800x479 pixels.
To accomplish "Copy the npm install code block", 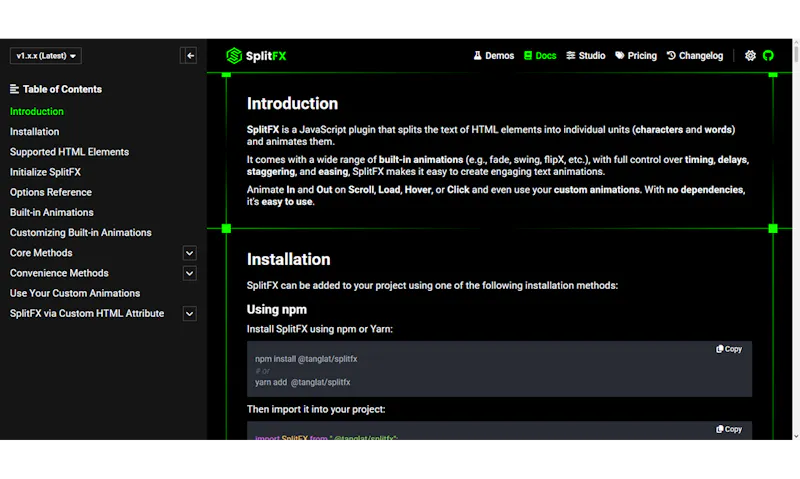I will [729, 349].
